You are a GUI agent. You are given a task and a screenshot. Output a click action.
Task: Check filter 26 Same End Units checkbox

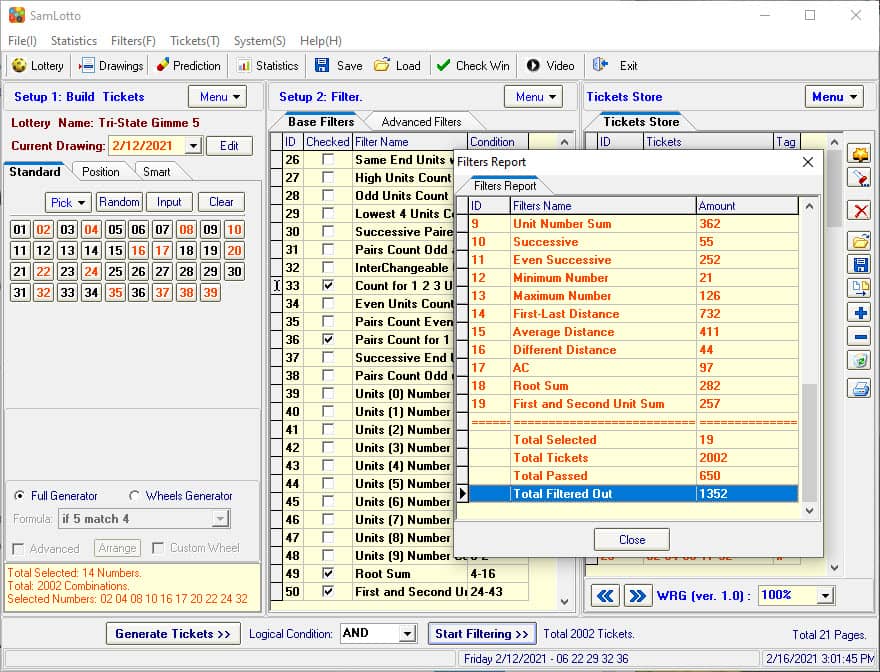(x=328, y=160)
